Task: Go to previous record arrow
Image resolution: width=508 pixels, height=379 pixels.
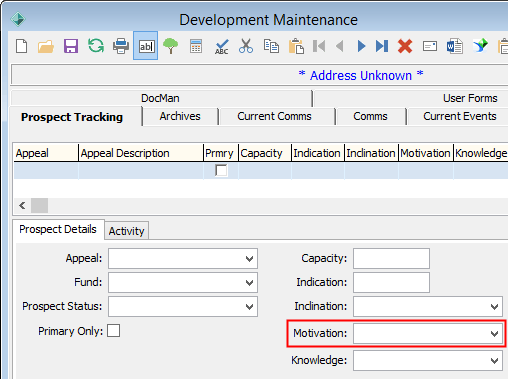Action: (340, 46)
